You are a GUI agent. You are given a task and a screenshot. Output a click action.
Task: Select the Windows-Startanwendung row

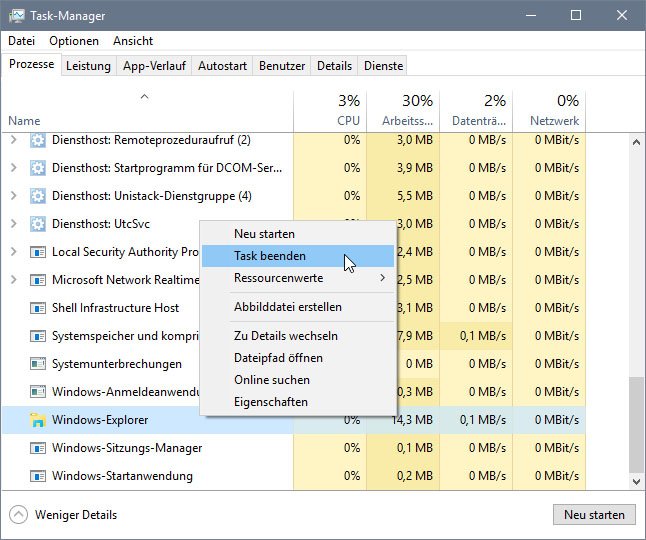[x=294, y=476]
